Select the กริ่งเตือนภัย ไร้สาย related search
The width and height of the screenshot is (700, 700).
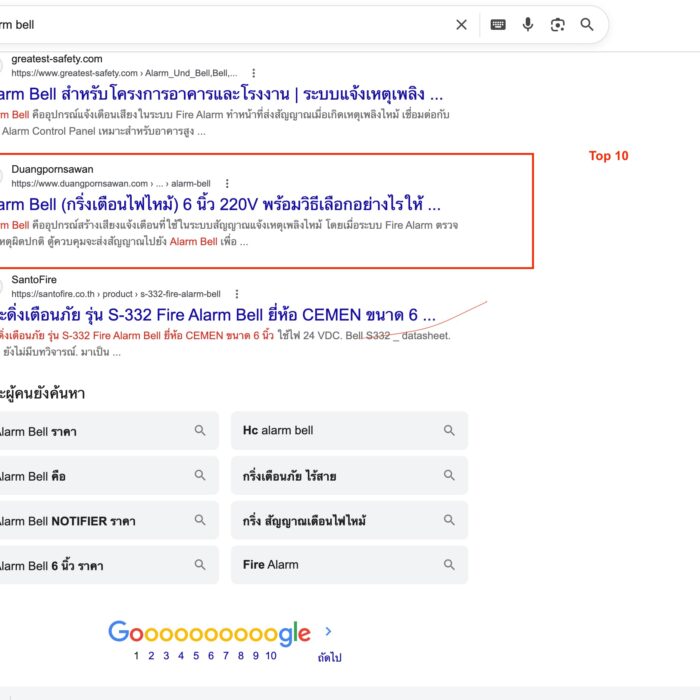[x=349, y=476]
